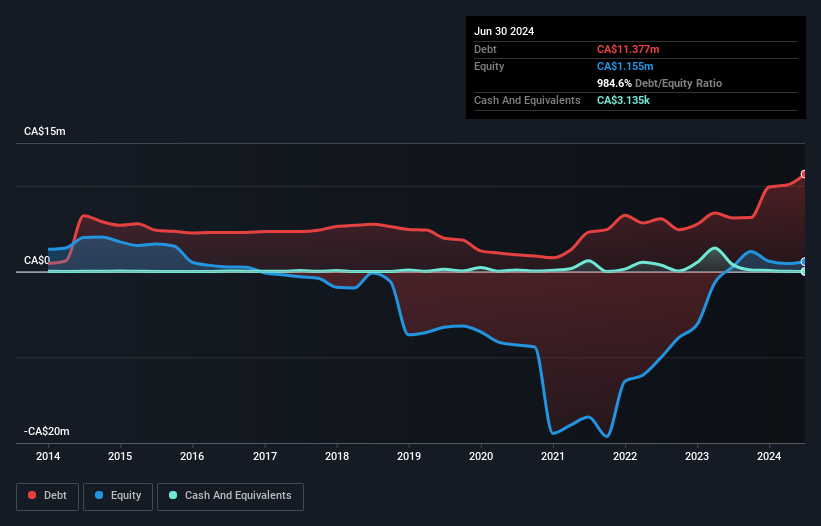Image resolution: width=821 pixels, height=526 pixels.
Task: Click the Jun 30 2024 tooltip date
Action: (504, 31)
